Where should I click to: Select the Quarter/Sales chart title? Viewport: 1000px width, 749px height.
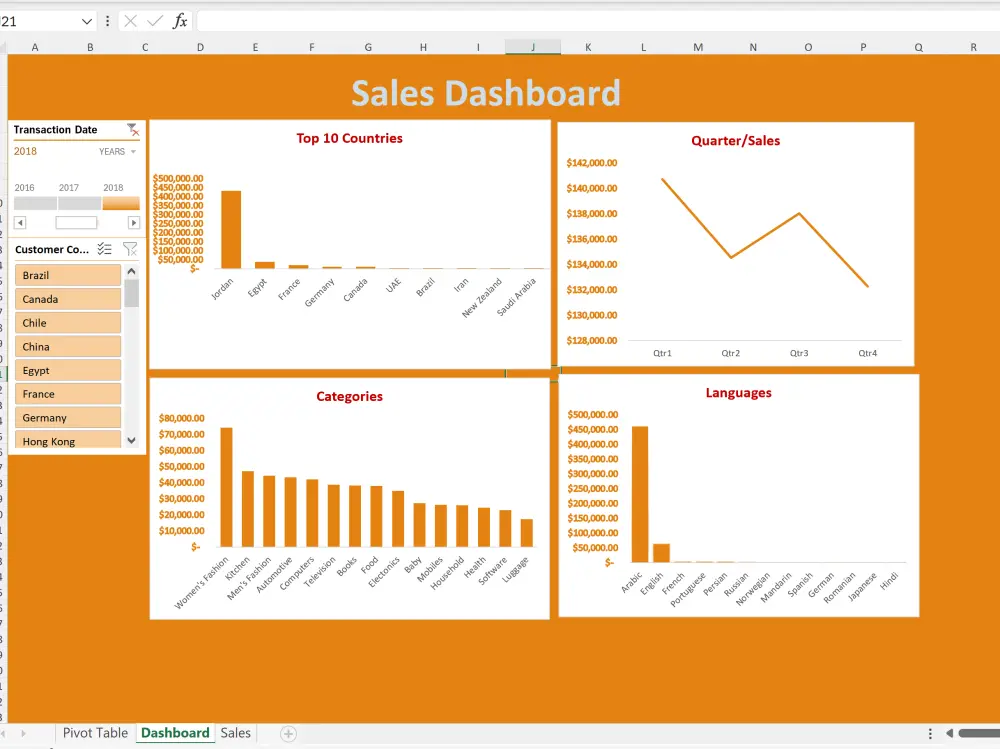(x=735, y=141)
